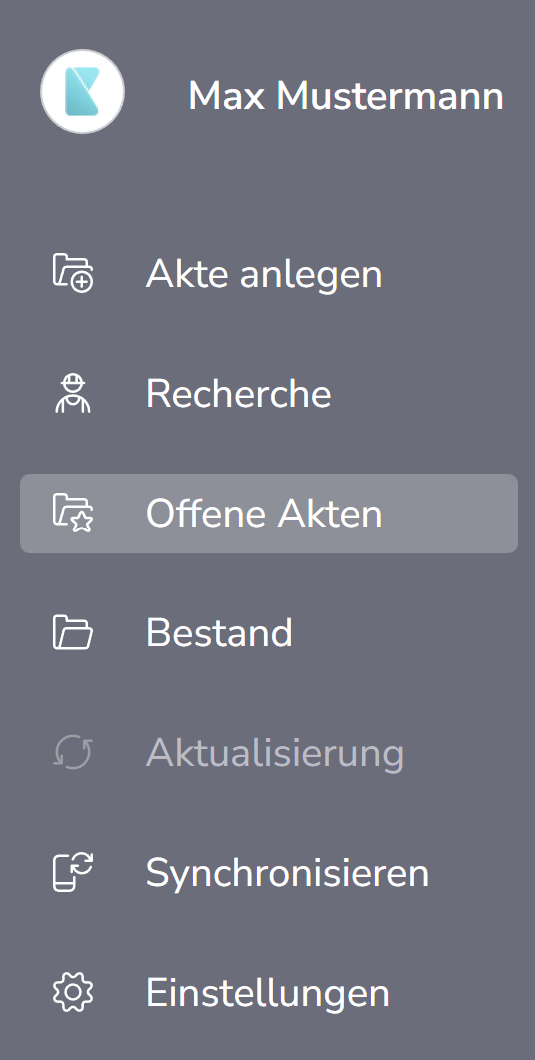Screen dimensions: 535x1060
Task: Start Synchronisieren via its text label
Action: [x=288, y=873]
